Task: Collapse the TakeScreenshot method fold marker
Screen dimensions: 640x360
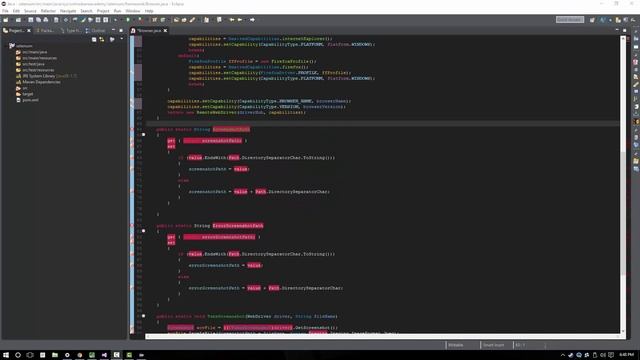Action: click(143, 316)
